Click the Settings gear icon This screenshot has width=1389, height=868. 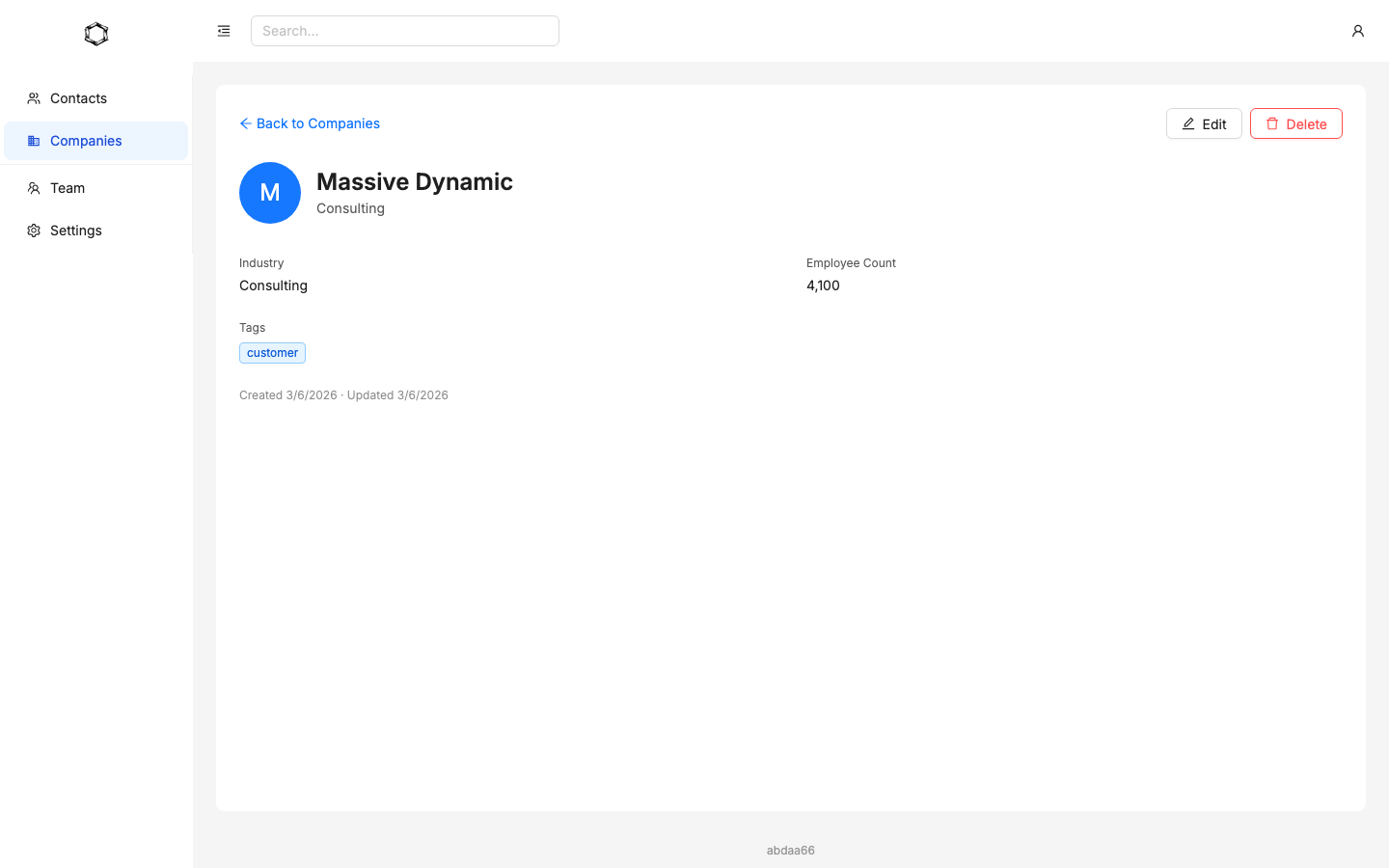pos(34,231)
